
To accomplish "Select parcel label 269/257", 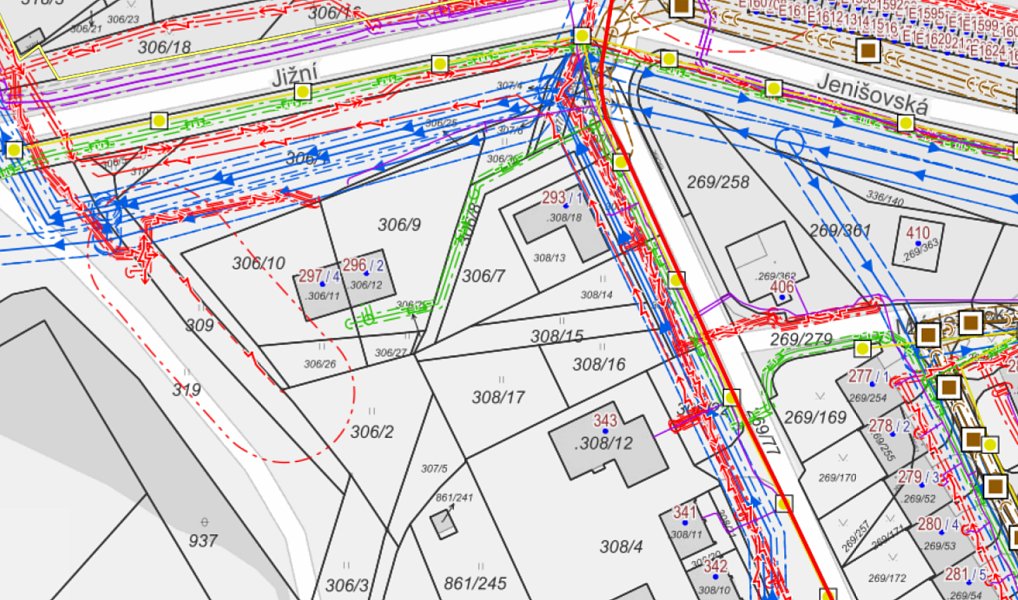I will (x=857, y=536).
